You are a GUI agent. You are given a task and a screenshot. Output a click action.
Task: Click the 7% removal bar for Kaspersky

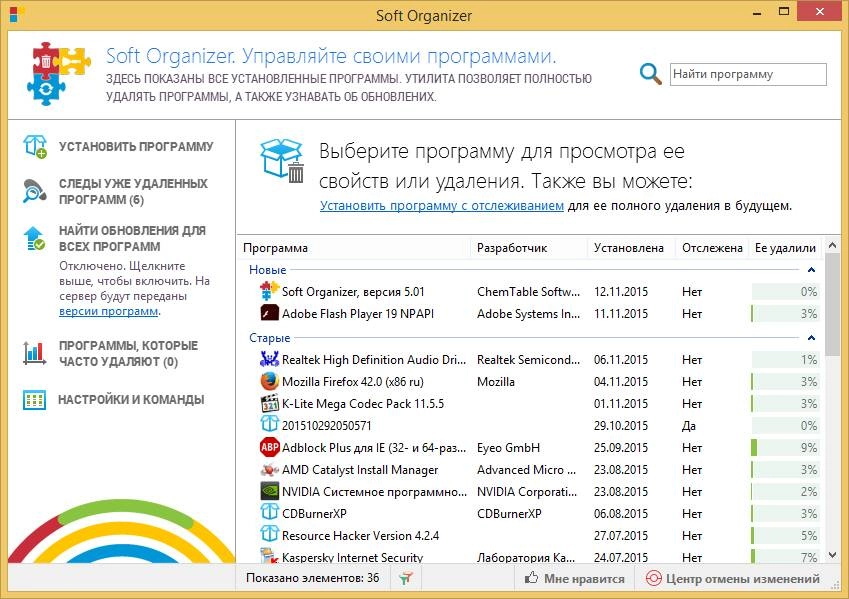click(785, 557)
